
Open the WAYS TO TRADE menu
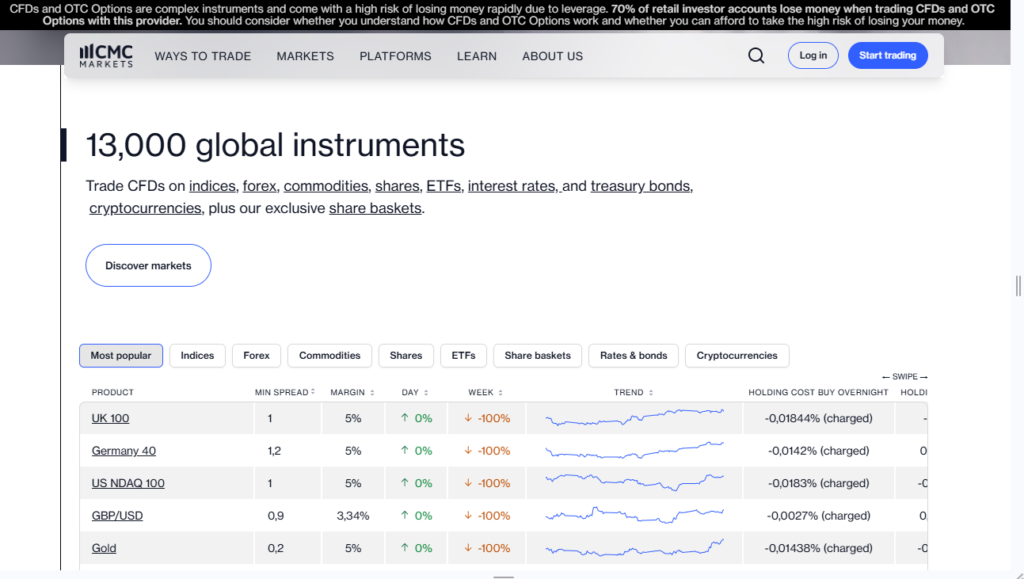coord(202,56)
